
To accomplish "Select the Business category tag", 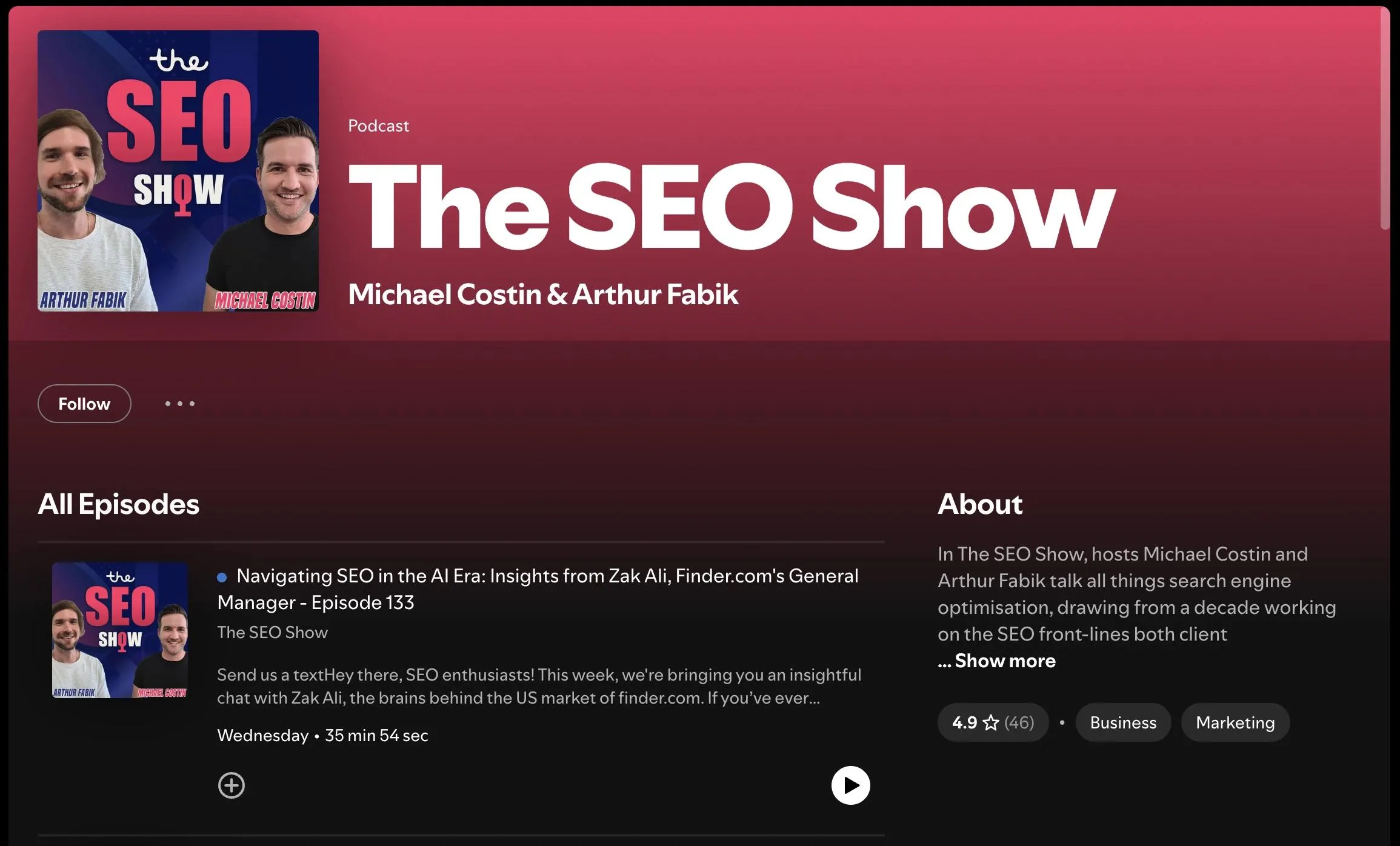I will 1123,722.
